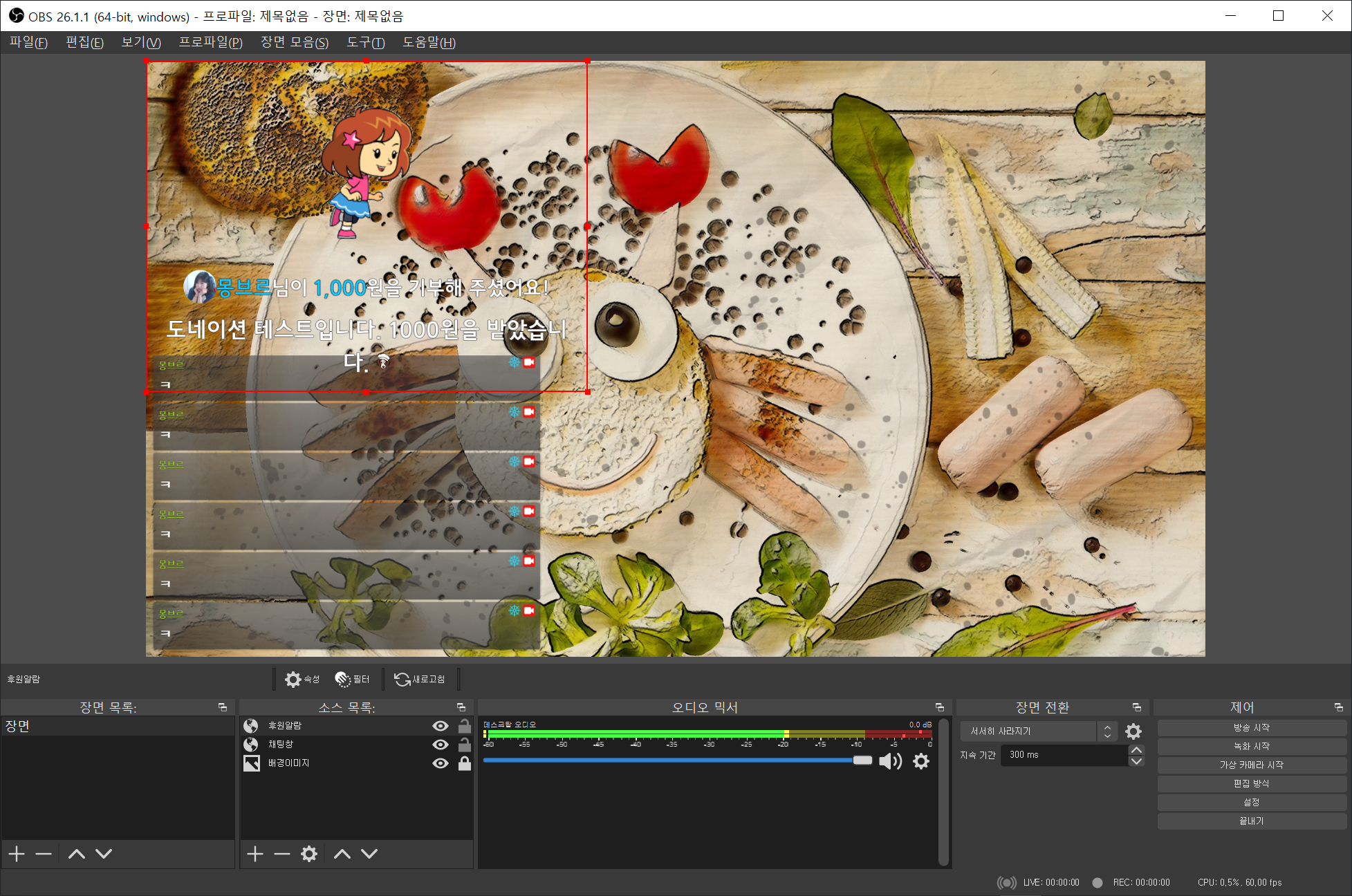The image size is (1352, 896).
Task: Open the 장면 모음(S) menu
Action: tap(294, 43)
